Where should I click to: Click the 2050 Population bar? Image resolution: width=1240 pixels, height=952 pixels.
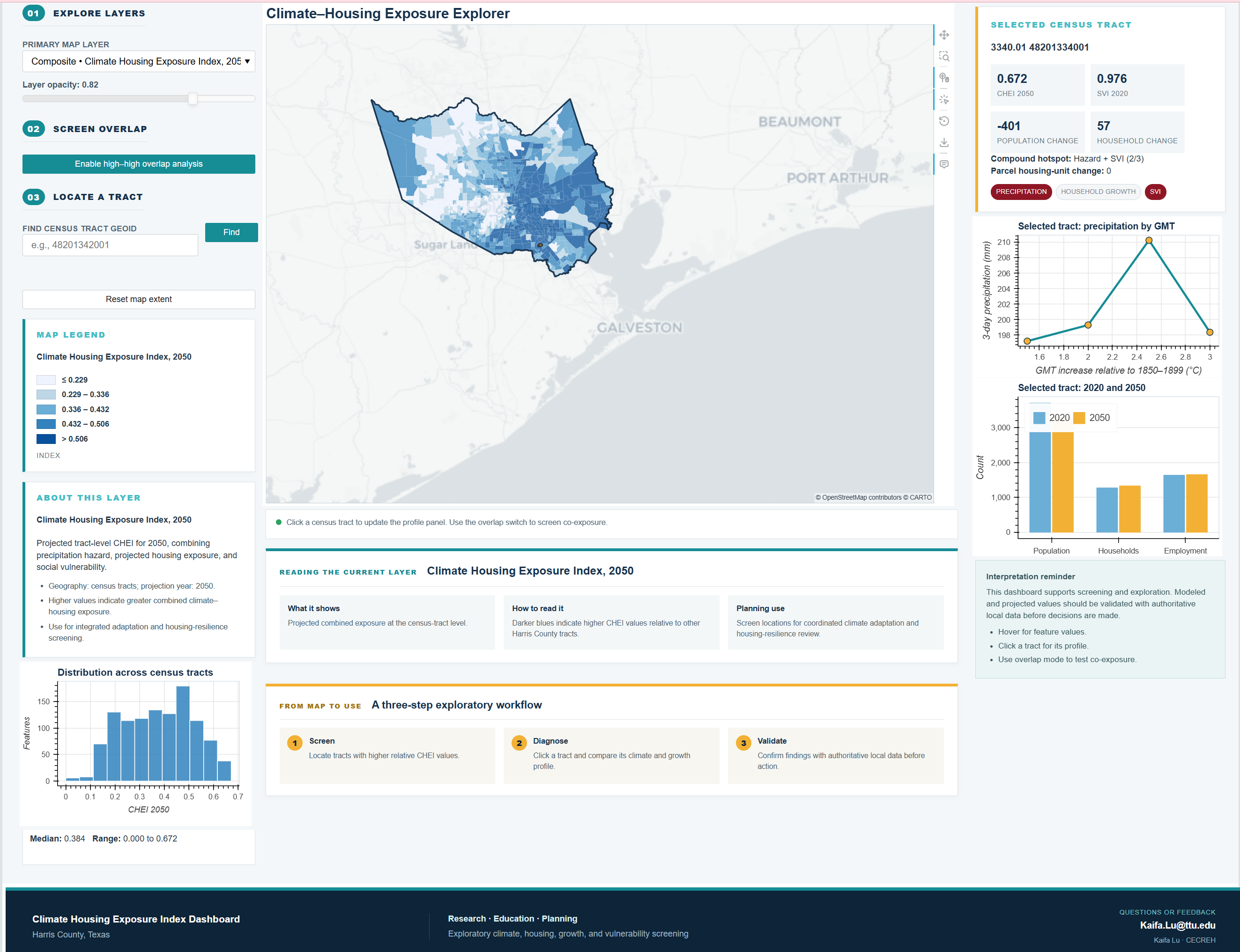(x=1062, y=482)
